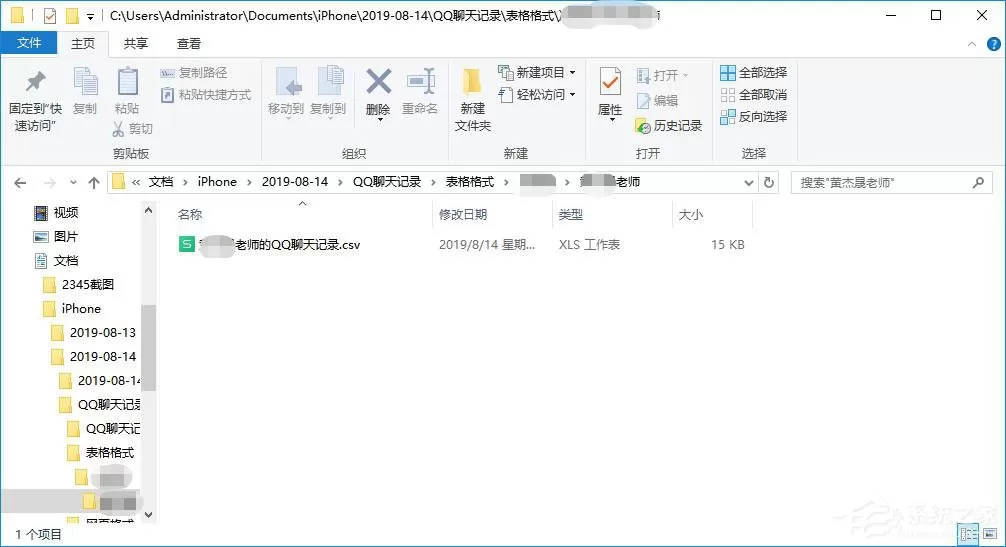Open the View (查看) ribbon tab
This screenshot has width=1006, height=547.
pyautogui.click(x=189, y=44)
